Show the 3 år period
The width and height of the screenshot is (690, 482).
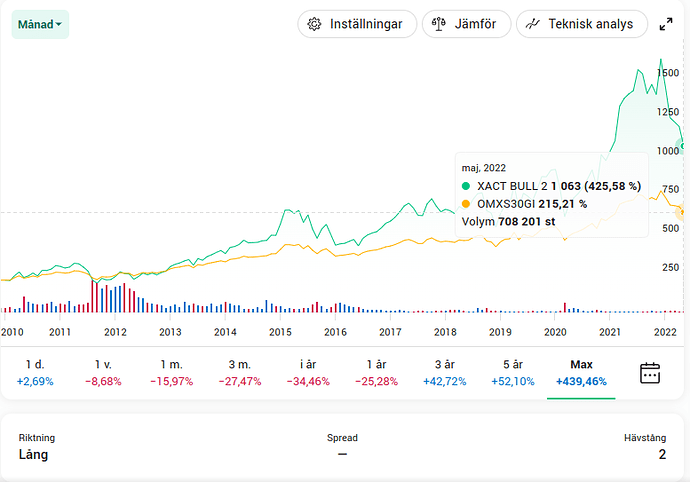click(x=444, y=373)
